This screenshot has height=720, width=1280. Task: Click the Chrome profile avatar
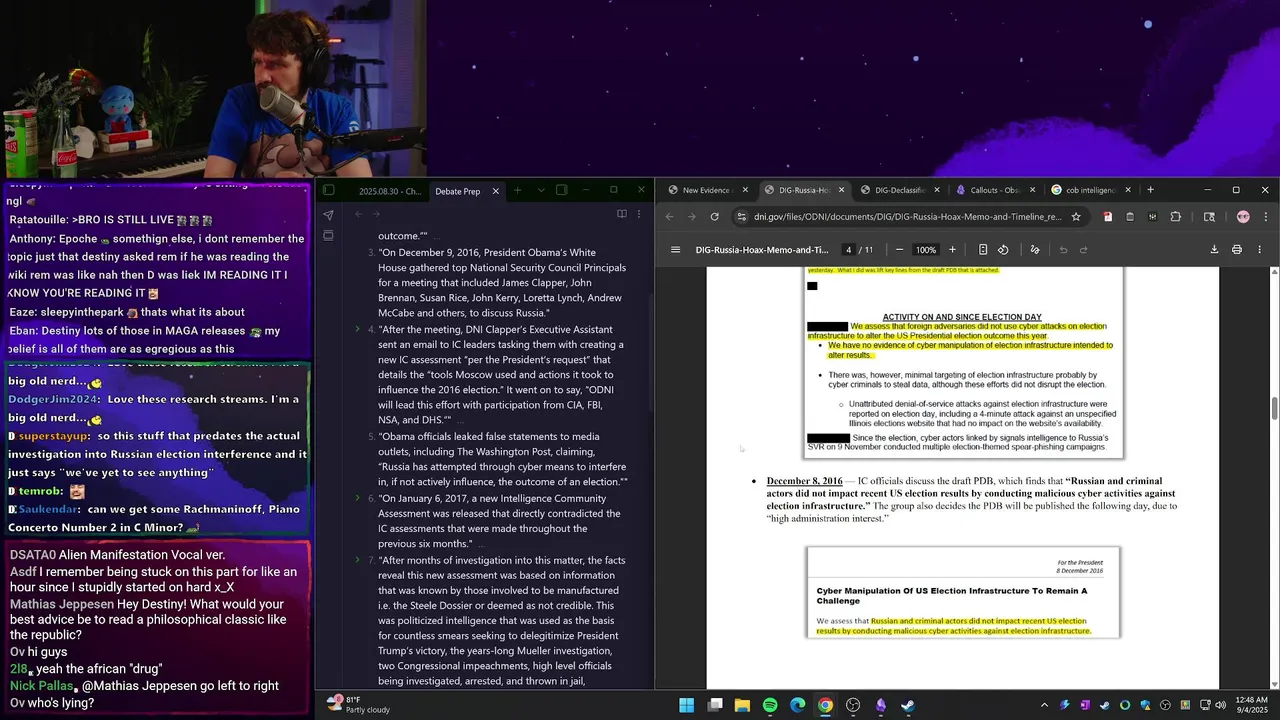[x=1243, y=216]
